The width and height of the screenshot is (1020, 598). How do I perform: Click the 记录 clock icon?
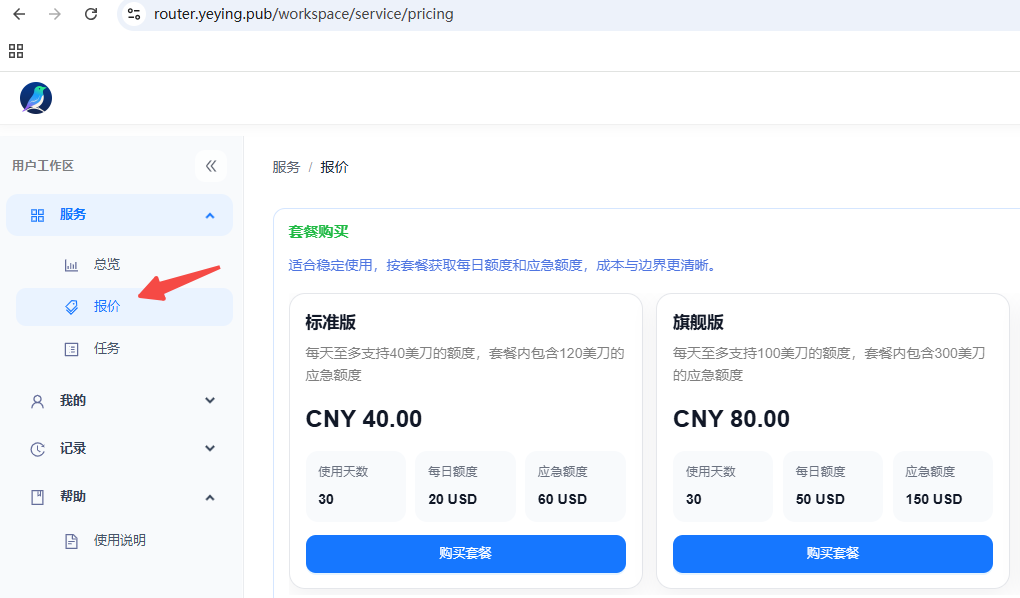(x=37, y=449)
